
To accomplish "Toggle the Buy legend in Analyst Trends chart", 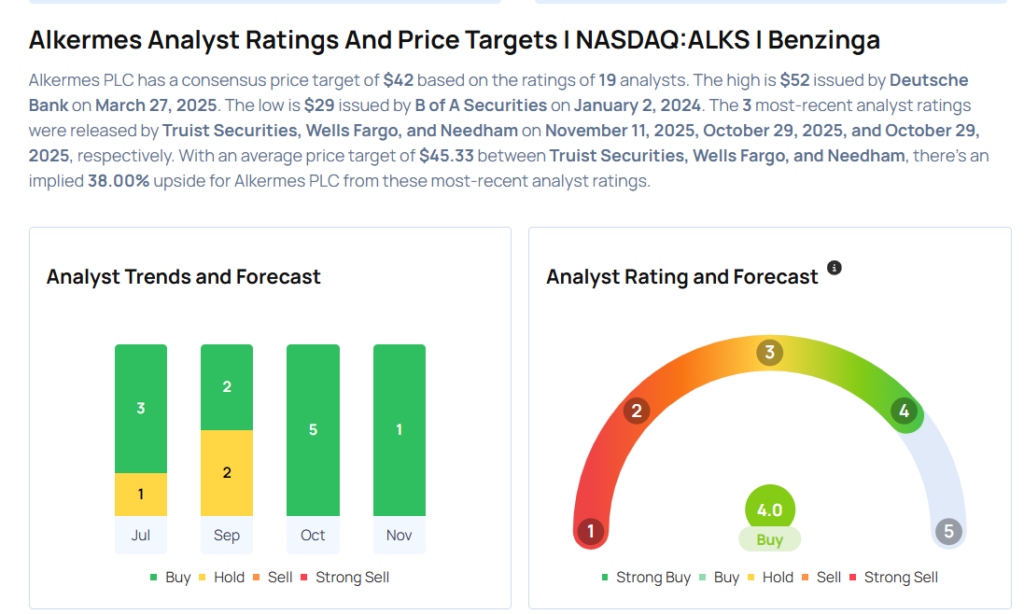I will pos(171,577).
